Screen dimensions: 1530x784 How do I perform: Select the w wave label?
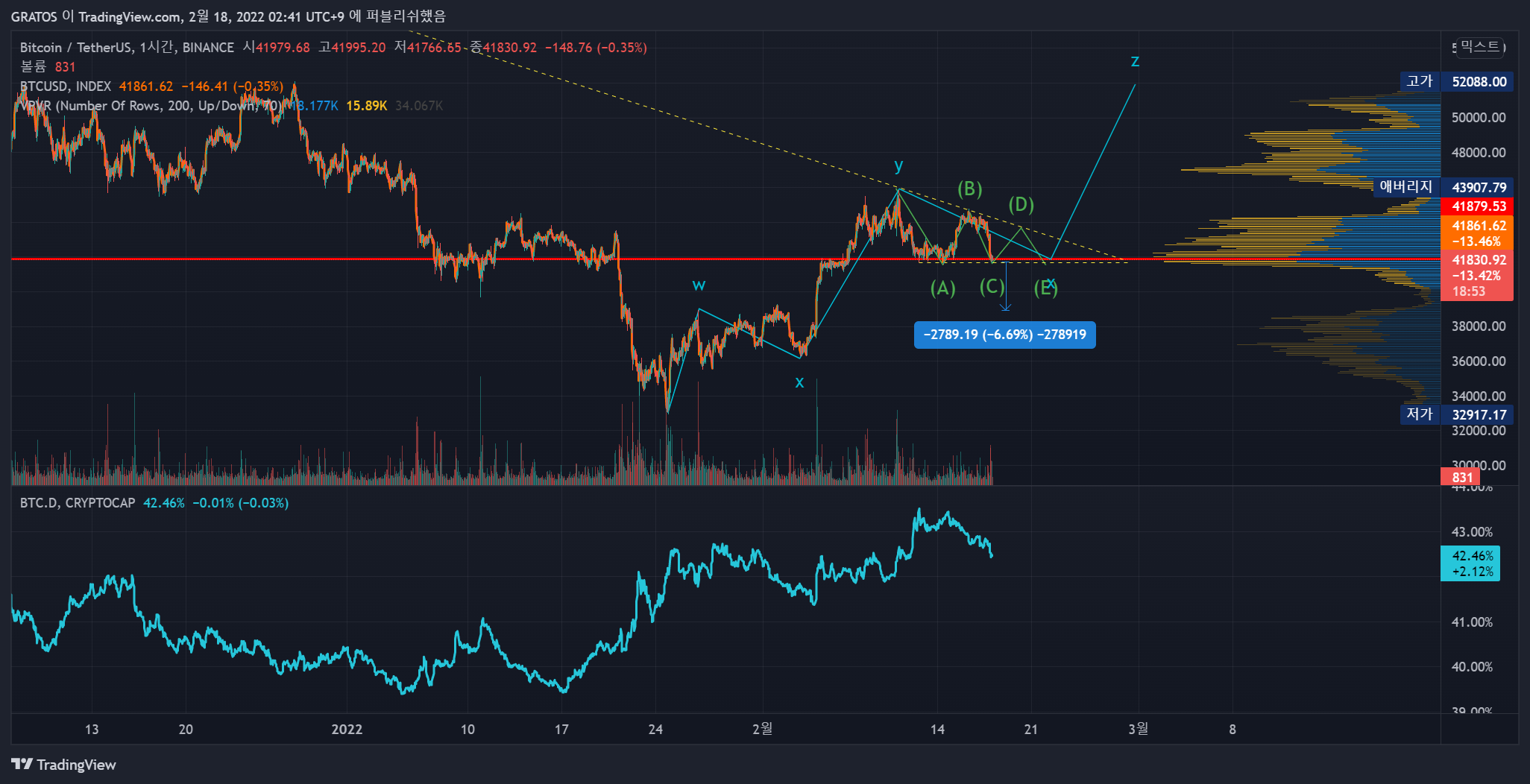pos(699,285)
